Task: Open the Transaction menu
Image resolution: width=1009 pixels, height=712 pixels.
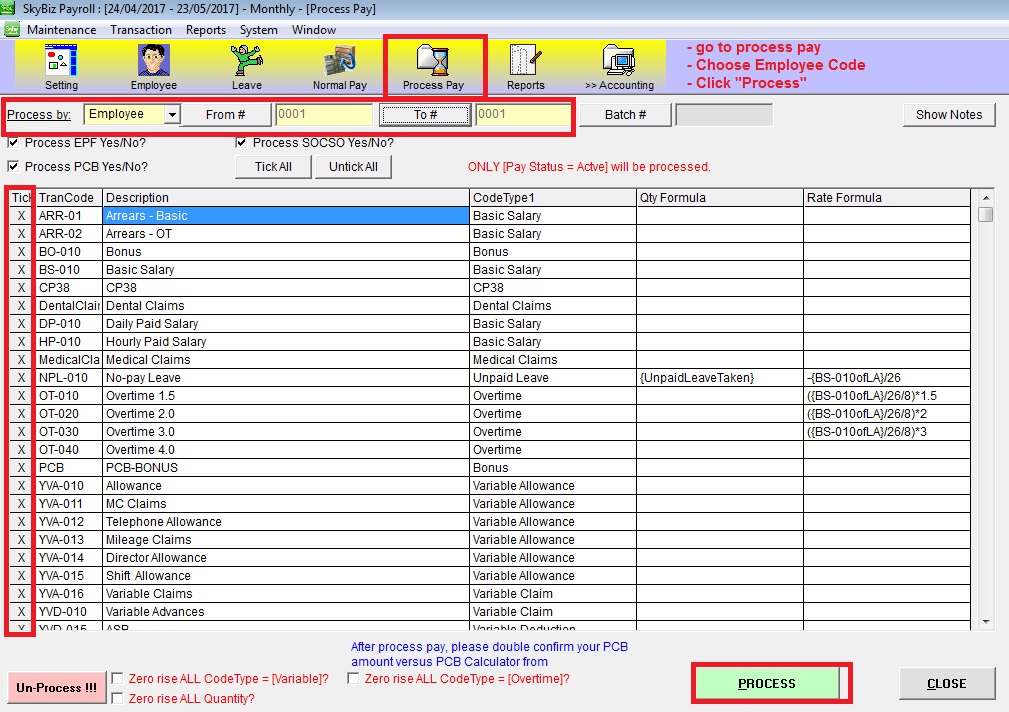Action: point(141,30)
